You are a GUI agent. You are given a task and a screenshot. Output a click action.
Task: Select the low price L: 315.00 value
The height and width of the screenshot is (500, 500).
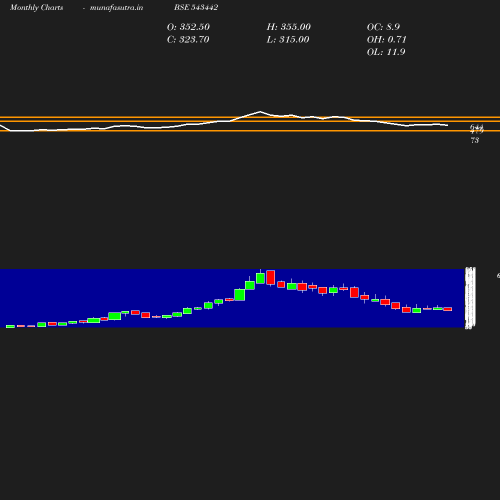(x=288, y=40)
